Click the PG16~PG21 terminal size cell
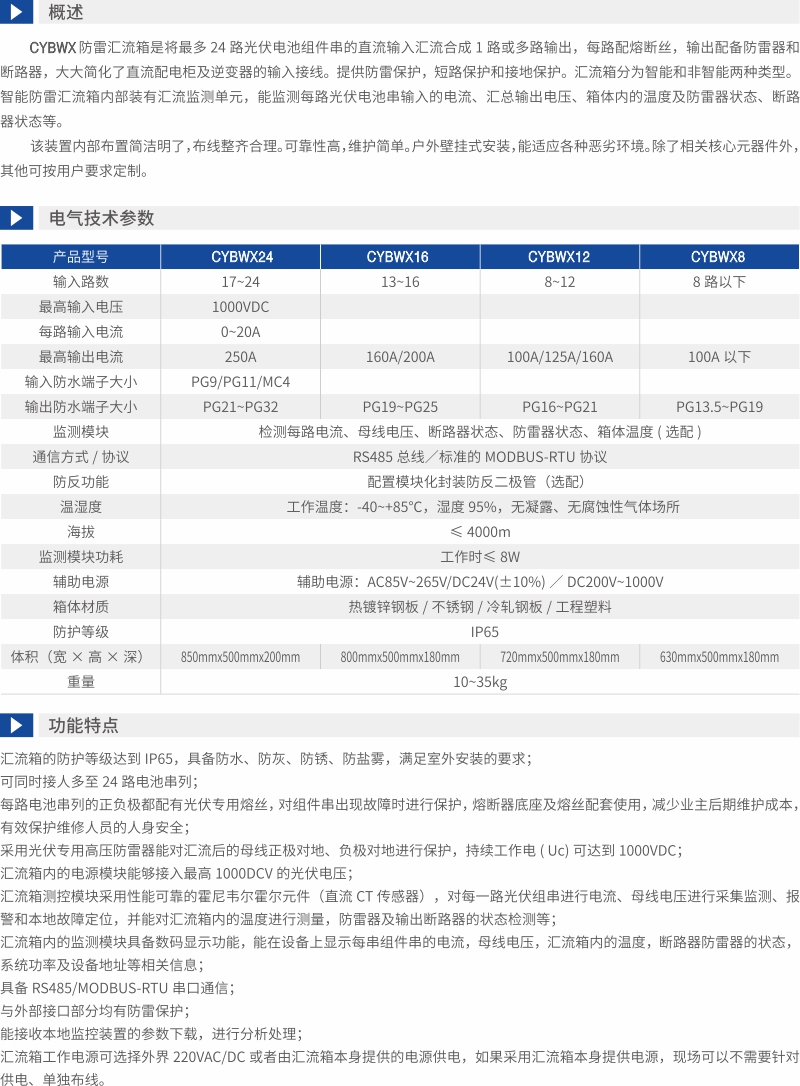This screenshot has width=800, height=1086. 560,407
